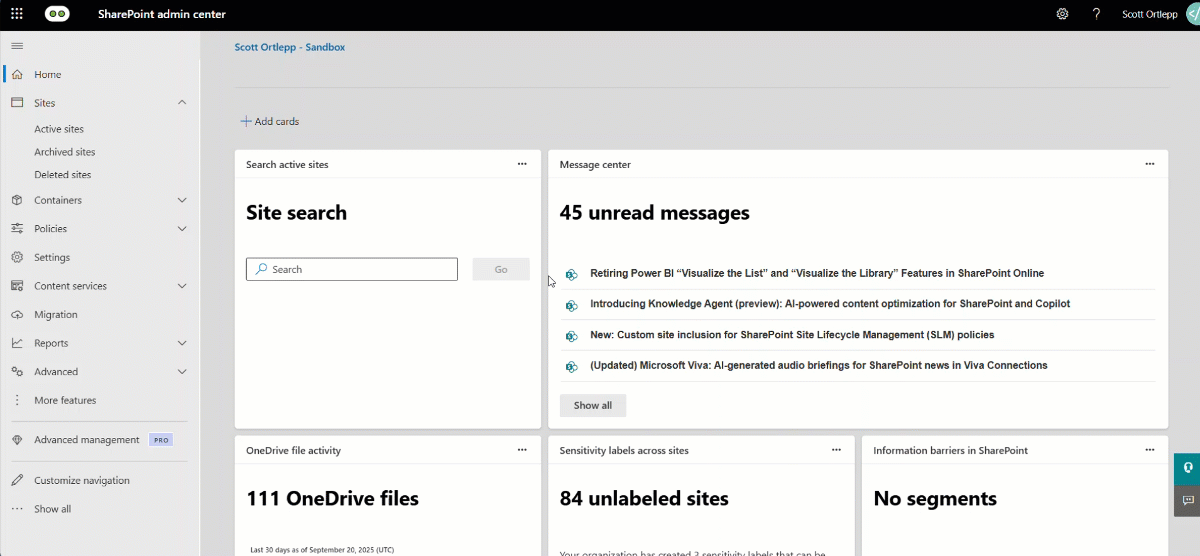Click the 45 unread messages heading
Viewport: 1200px width, 556px height.
click(x=655, y=213)
